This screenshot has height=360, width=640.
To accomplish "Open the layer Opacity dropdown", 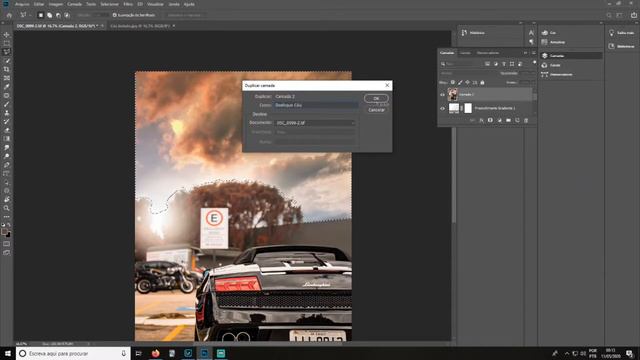I will 527,73.
